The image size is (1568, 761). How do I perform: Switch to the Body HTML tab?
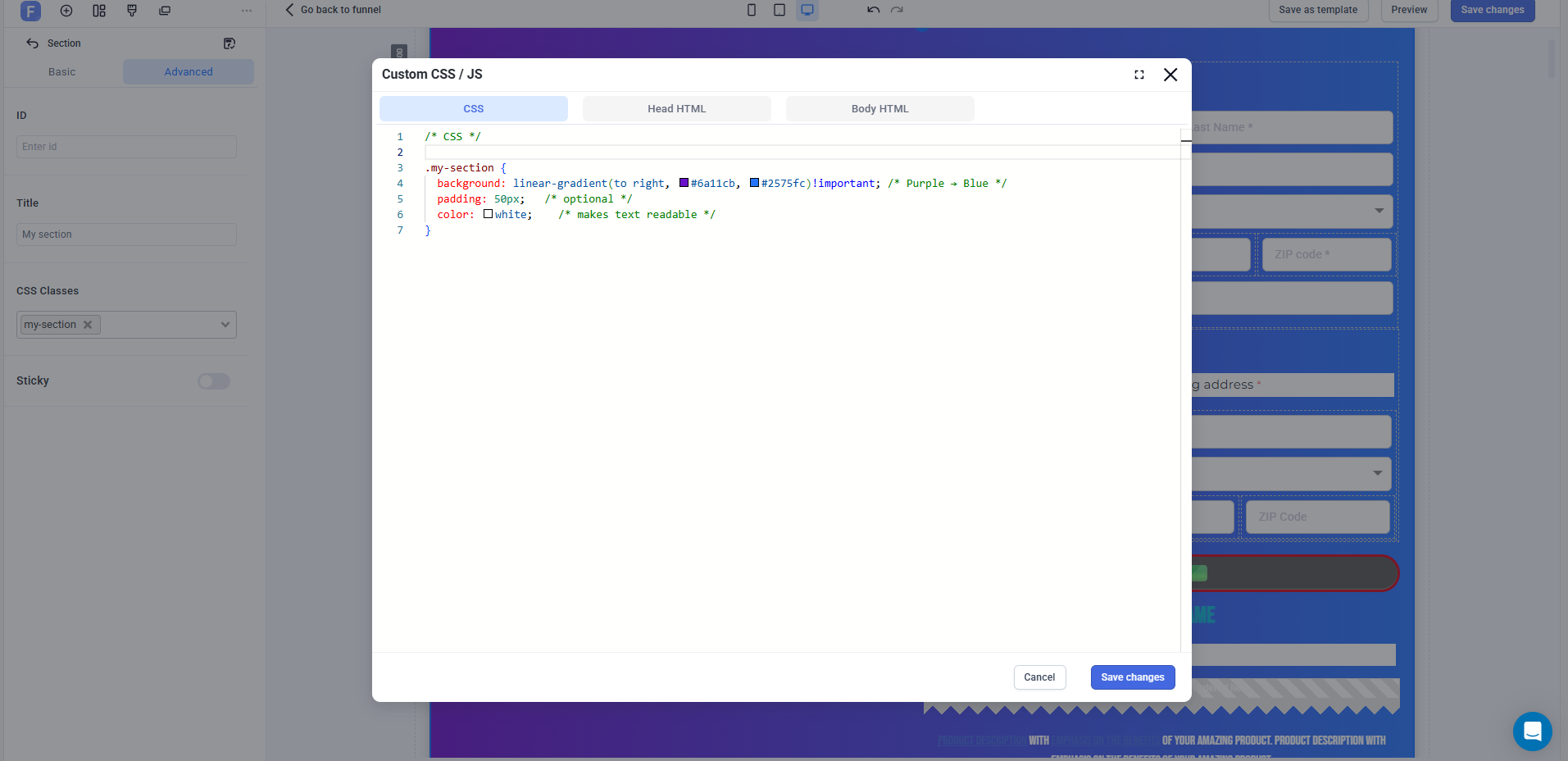(879, 108)
